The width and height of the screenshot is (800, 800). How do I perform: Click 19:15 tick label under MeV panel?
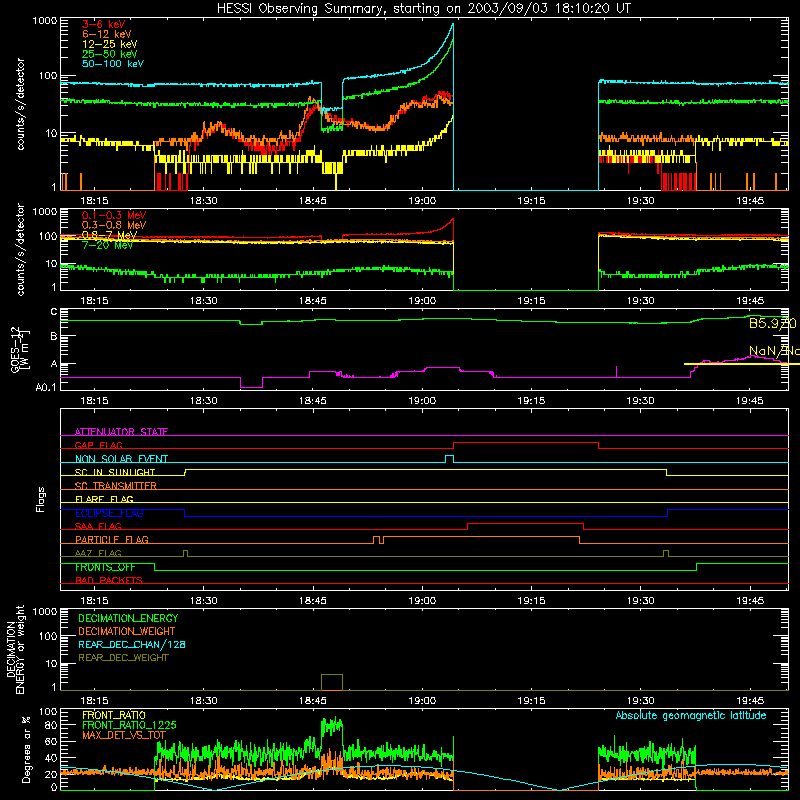[531, 301]
